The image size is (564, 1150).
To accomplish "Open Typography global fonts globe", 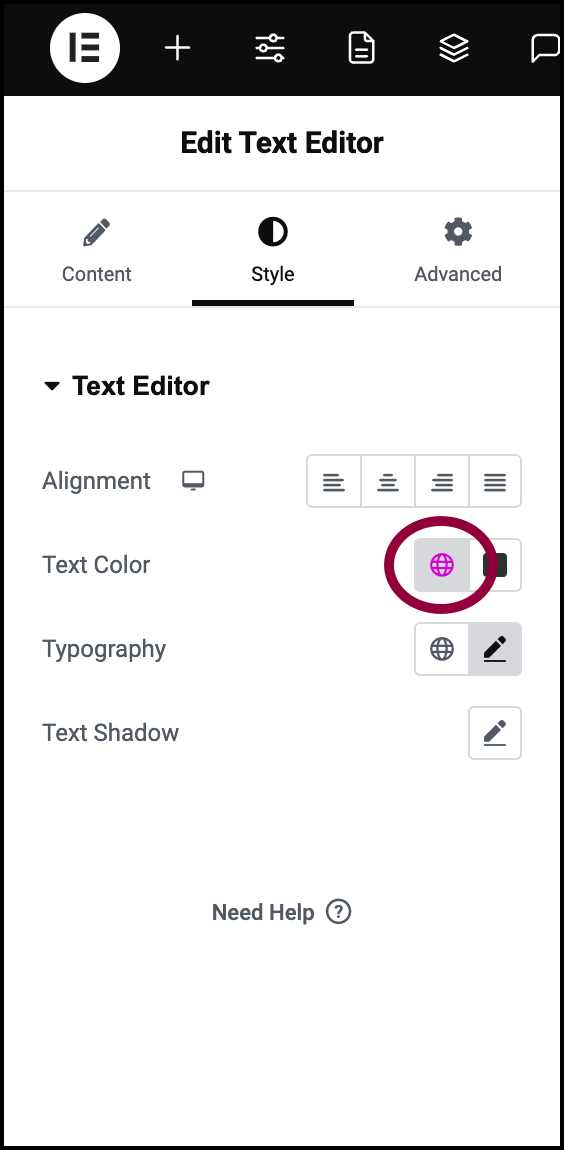I will tap(442, 649).
